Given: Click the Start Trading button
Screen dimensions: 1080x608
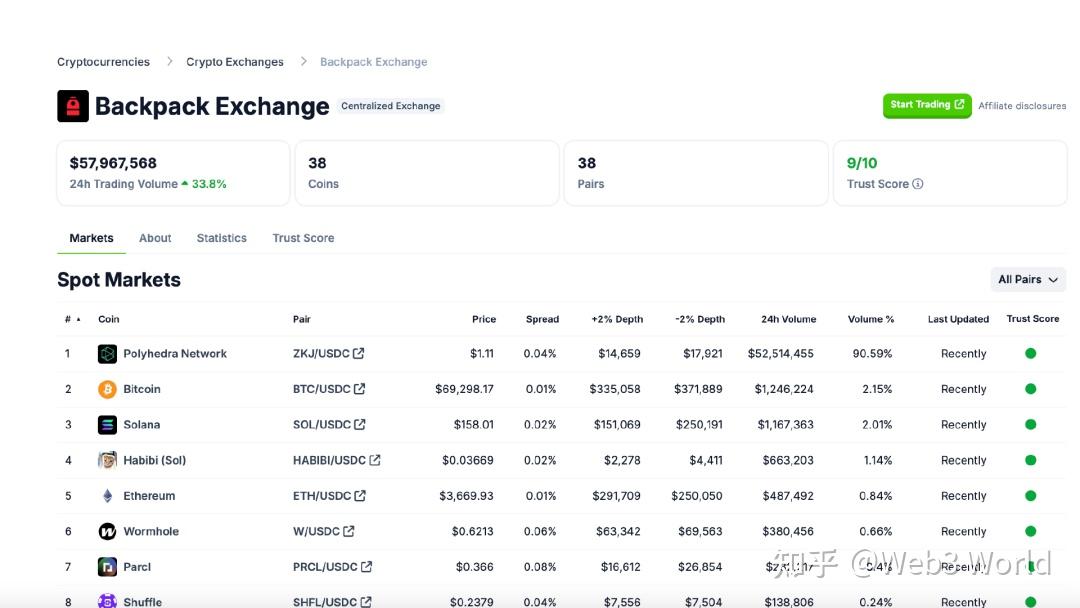Looking at the screenshot, I should coord(926,105).
